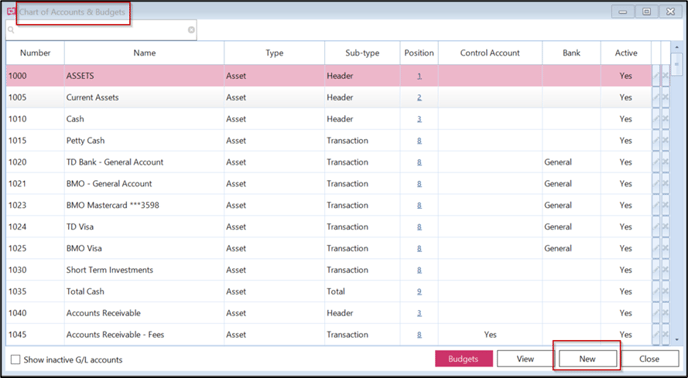Image resolution: width=688 pixels, height=378 pixels.
Task: Sort by the Type column header
Action: click(274, 53)
